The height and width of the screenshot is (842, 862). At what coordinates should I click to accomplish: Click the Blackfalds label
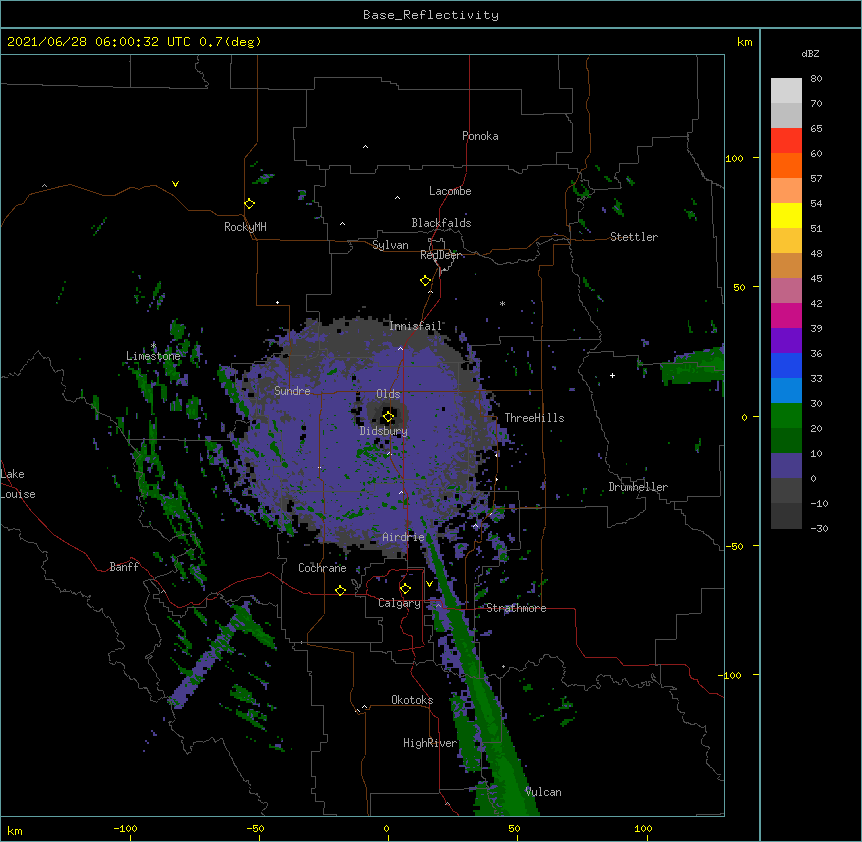click(441, 223)
